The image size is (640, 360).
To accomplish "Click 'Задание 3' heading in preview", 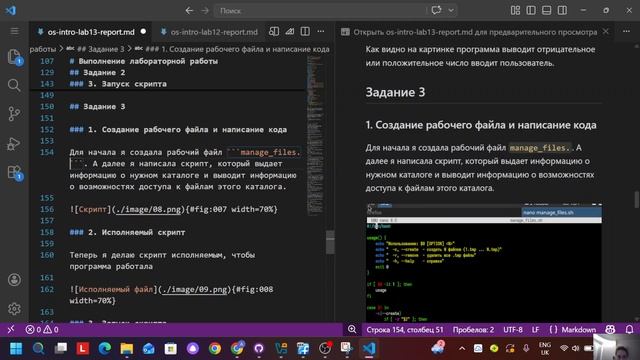I will [395, 92].
